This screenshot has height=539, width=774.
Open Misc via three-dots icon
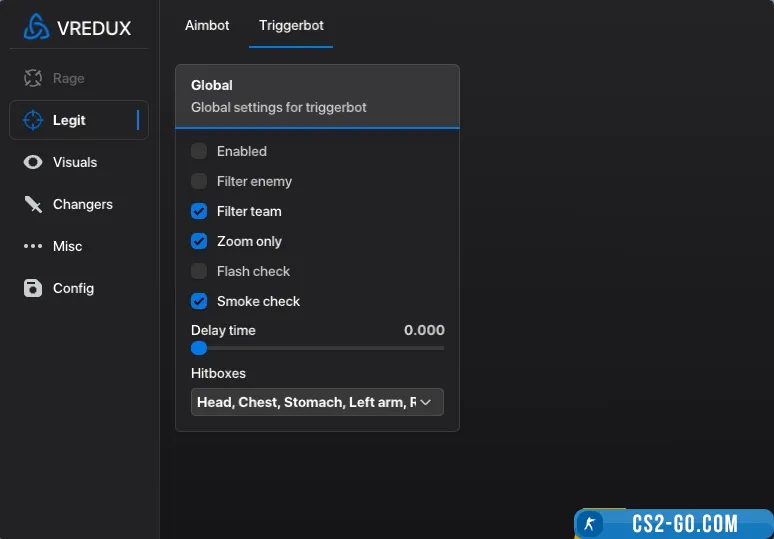(x=33, y=246)
